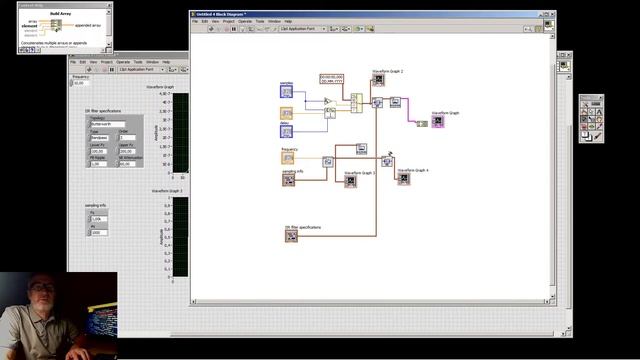The height and width of the screenshot is (360, 640).
Task: Toggle Retain Wire Values button
Action: point(251,29)
